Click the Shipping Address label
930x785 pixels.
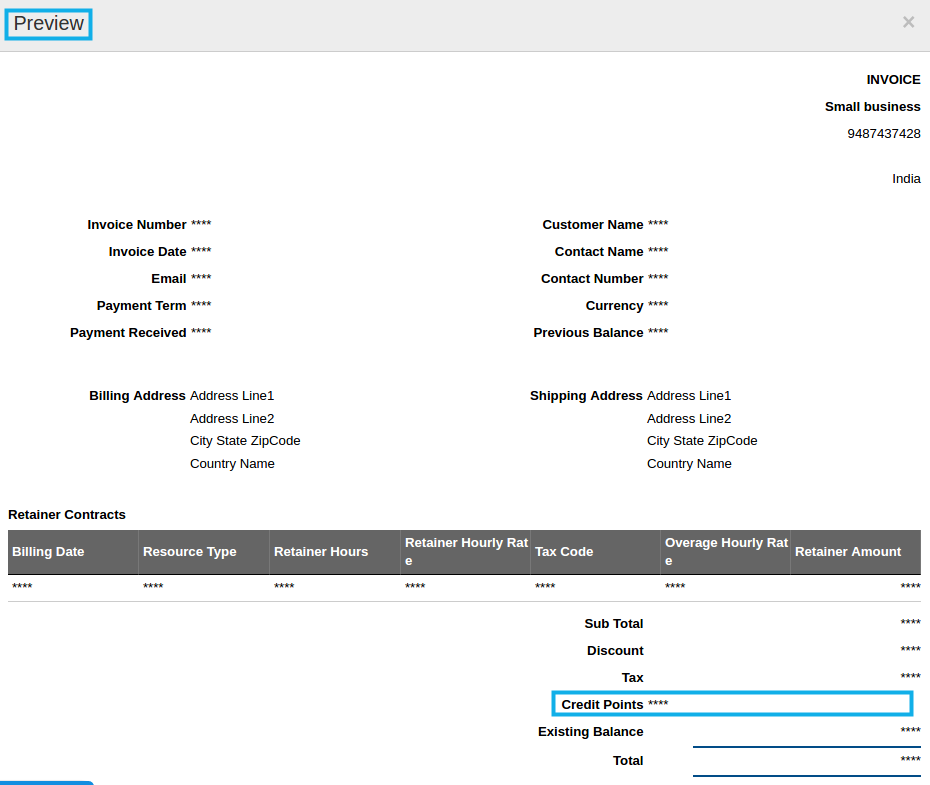(x=586, y=396)
